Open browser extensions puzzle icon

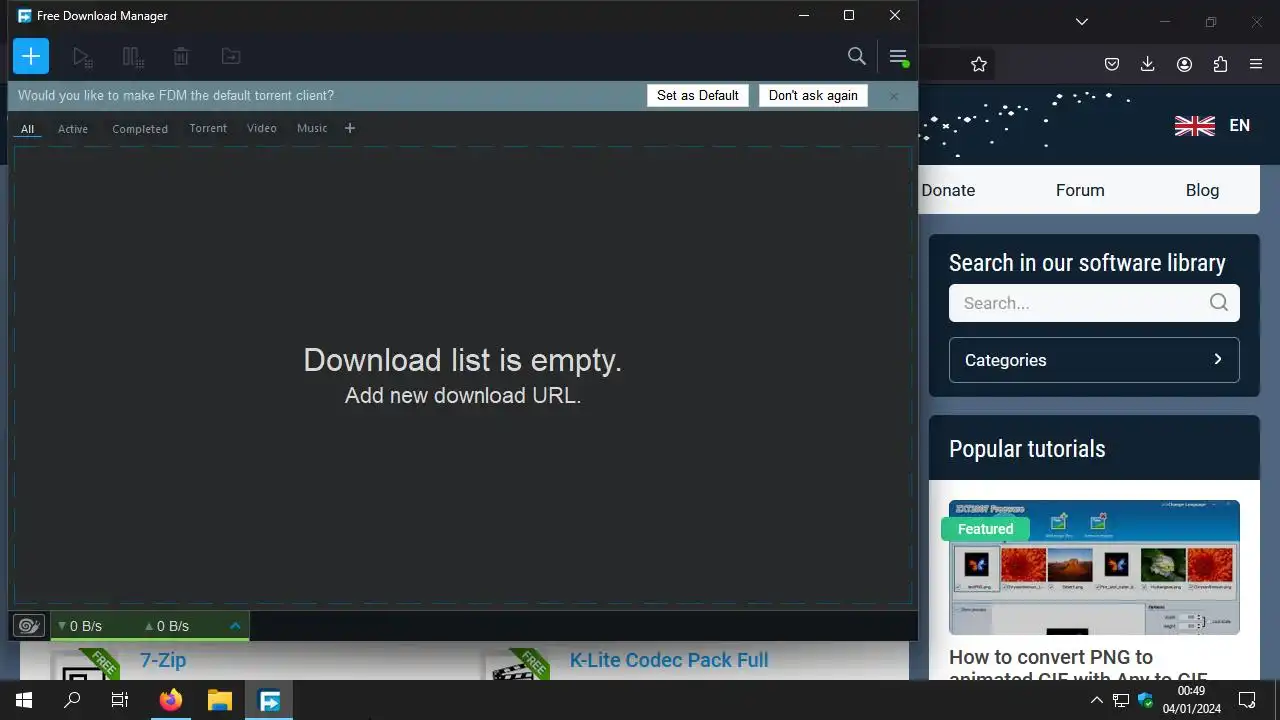coord(1220,64)
